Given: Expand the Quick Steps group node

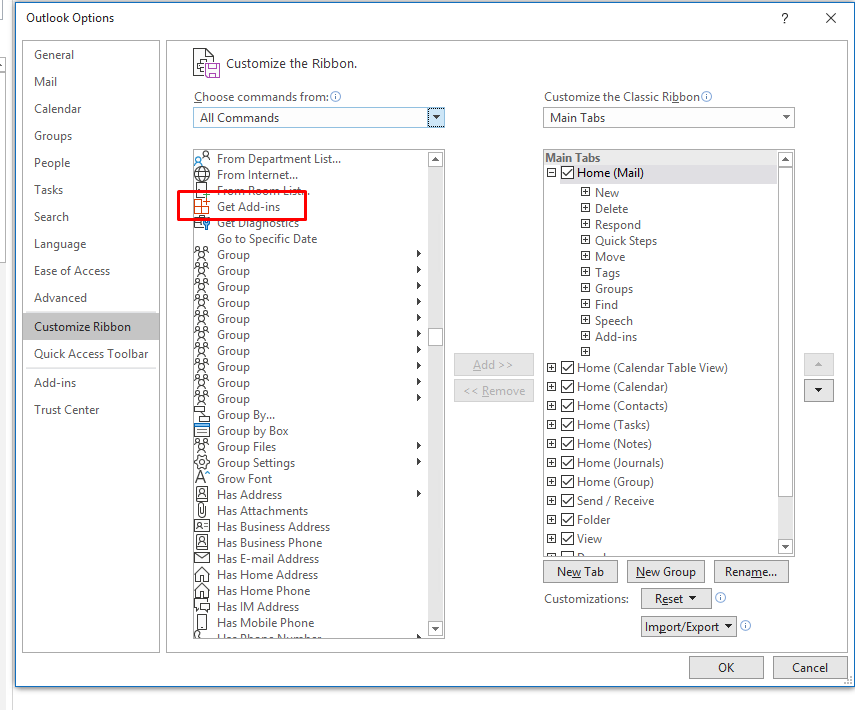Looking at the screenshot, I should coord(585,240).
